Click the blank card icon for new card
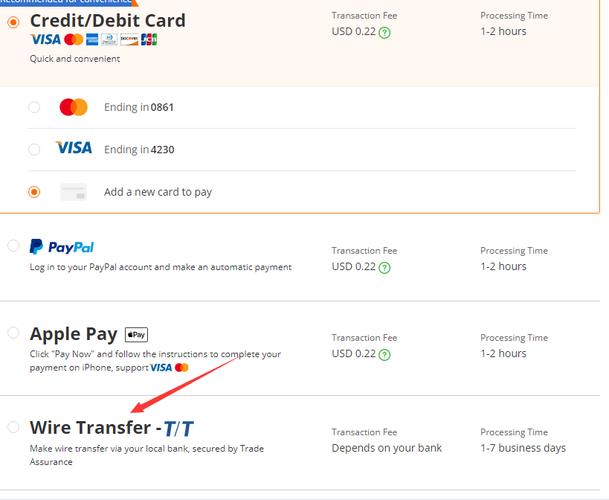The width and height of the screenshot is (609, 500). pos(73,192)
